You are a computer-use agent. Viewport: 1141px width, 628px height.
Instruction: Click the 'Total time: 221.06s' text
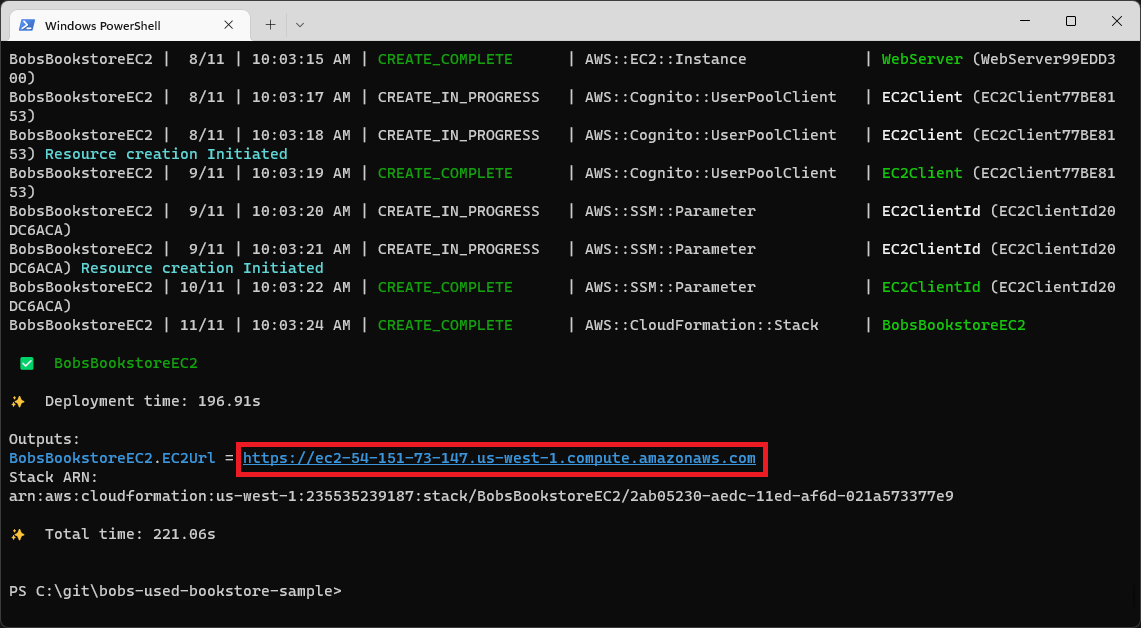click(130, 534)
